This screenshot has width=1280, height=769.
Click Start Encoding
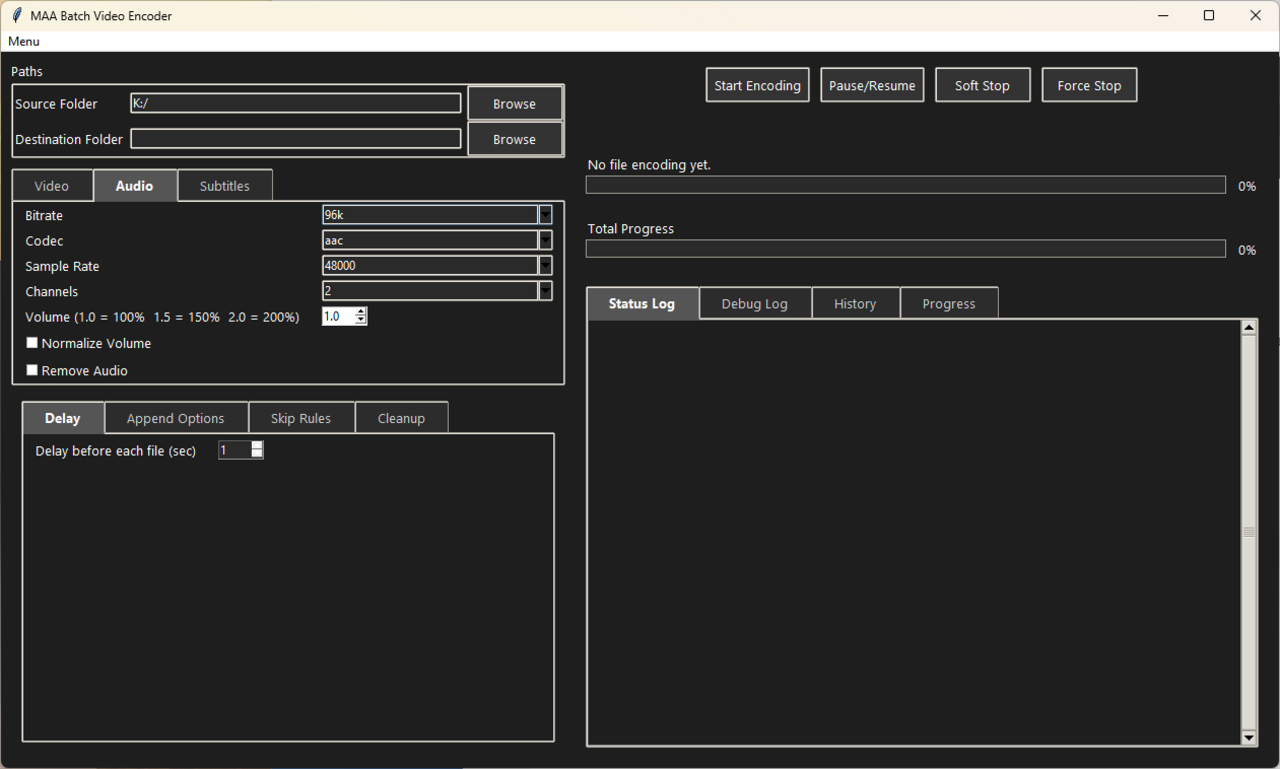(x=757, y=85)
